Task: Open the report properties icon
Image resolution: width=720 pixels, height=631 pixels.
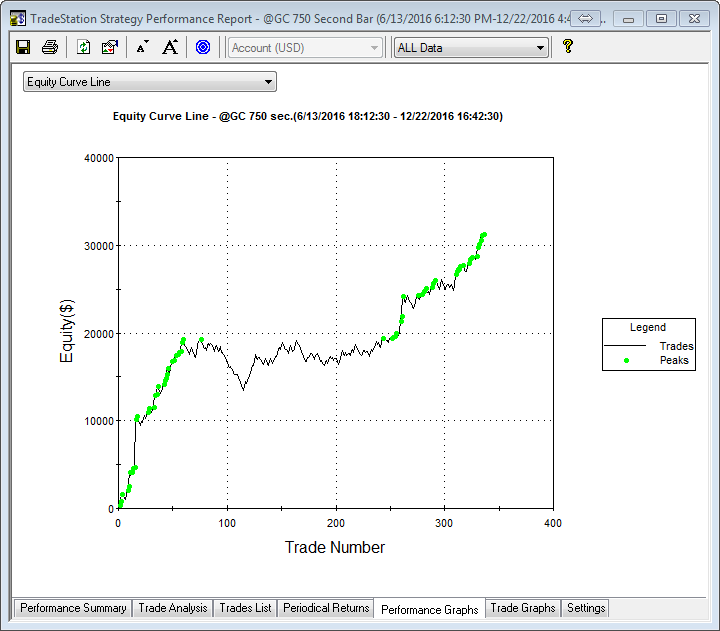Action: coord(110,47)
